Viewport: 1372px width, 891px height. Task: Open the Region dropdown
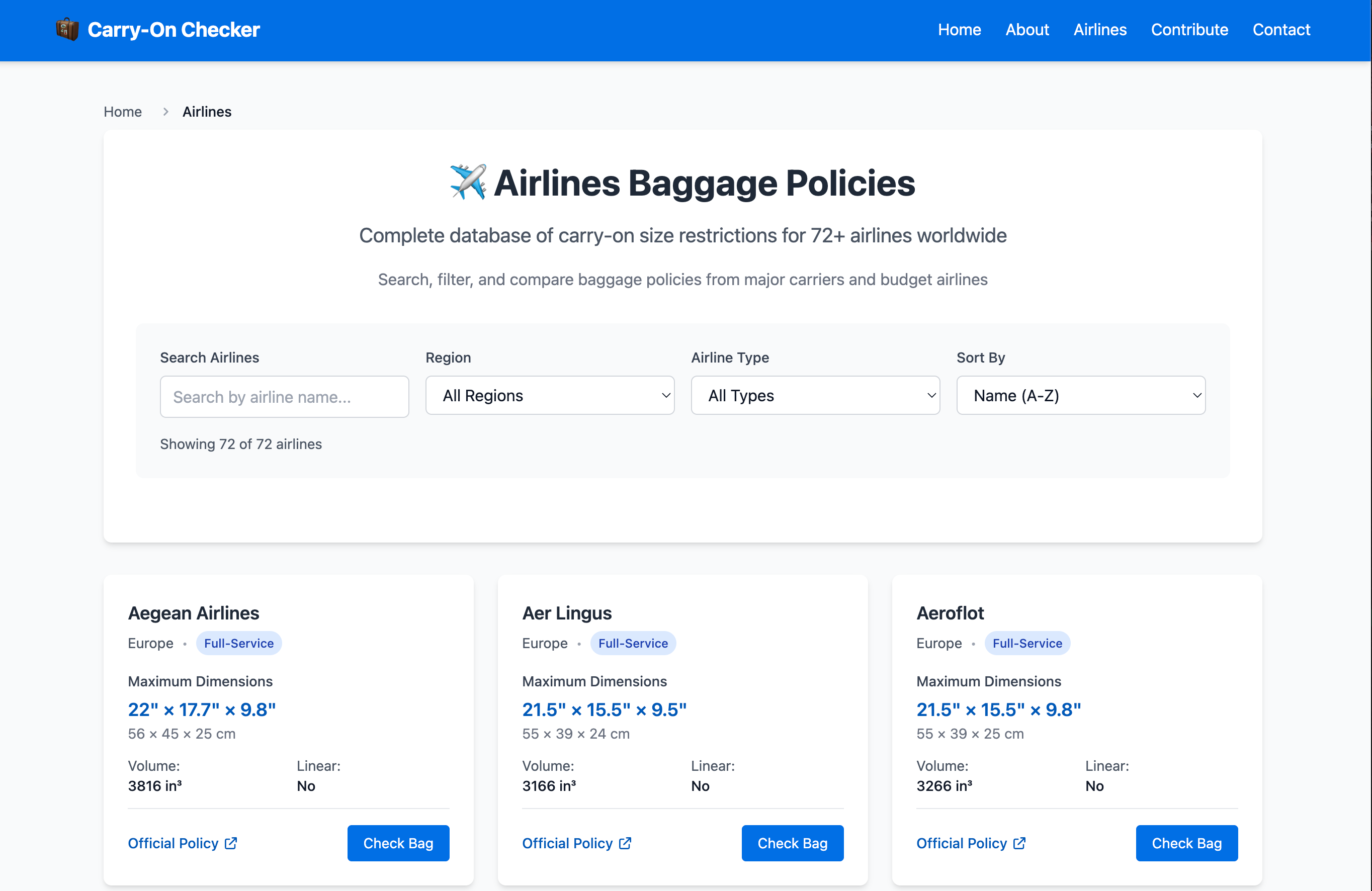point(550,395)
